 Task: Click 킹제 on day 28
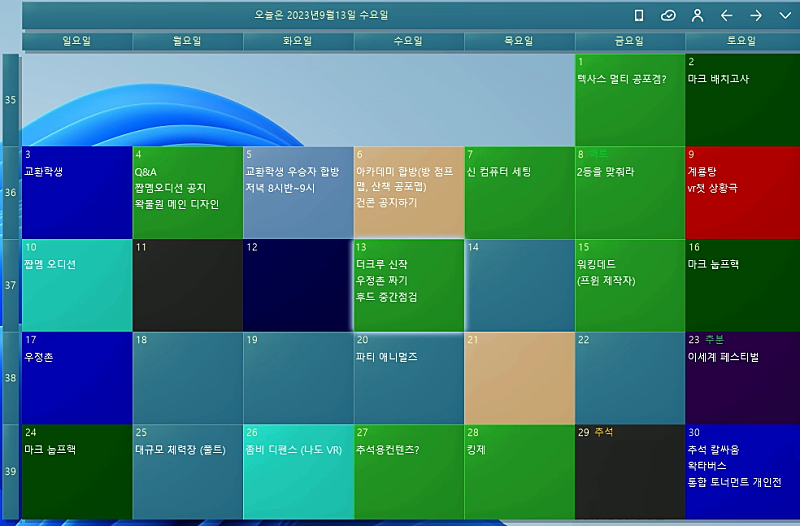476,450
